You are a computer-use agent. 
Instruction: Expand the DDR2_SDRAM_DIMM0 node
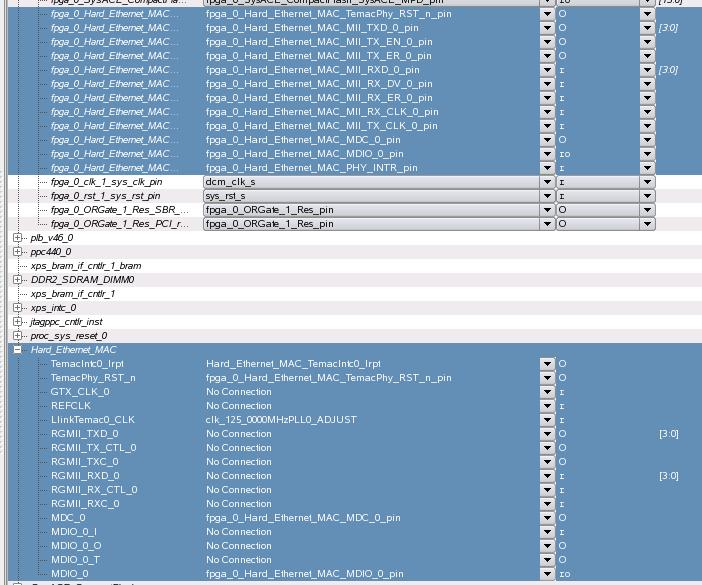point(18,280)
